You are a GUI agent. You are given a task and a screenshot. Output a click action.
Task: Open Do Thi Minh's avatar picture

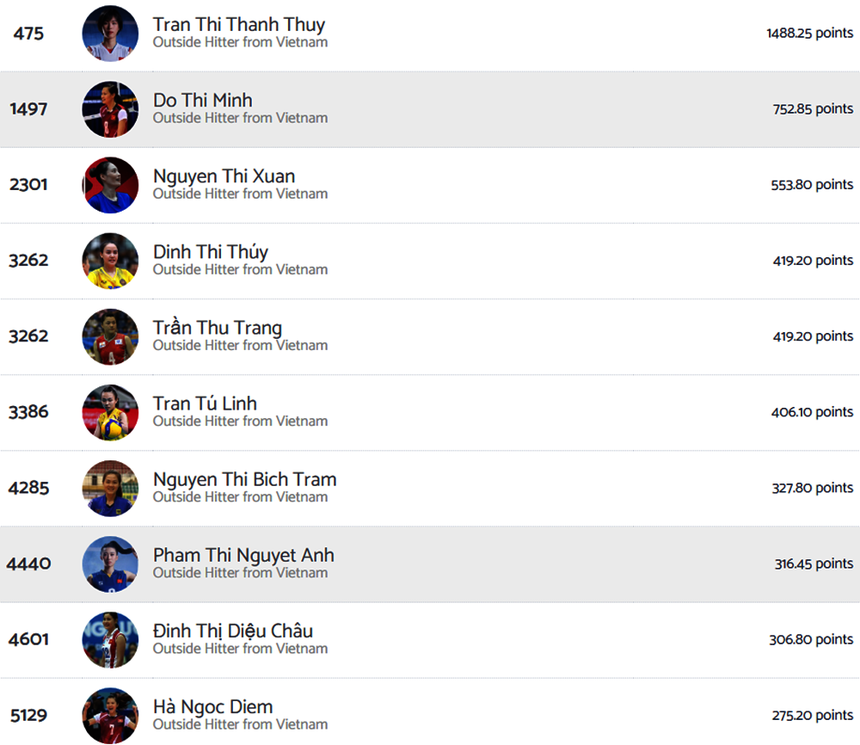(110, 109)
